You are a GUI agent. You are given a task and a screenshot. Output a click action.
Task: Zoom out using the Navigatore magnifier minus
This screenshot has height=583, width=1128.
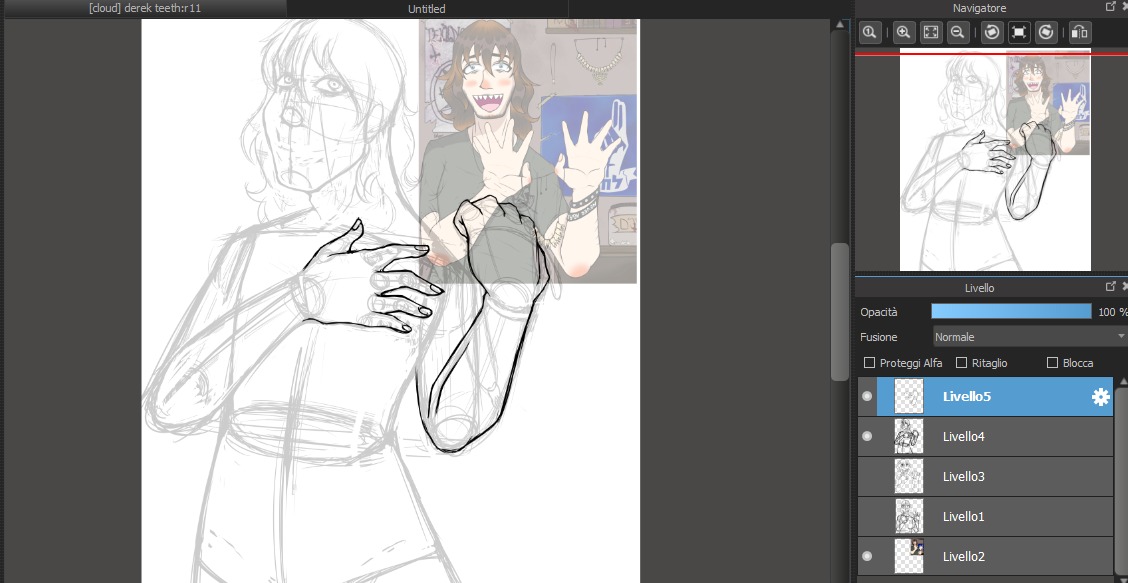click(x=958, y=32)
